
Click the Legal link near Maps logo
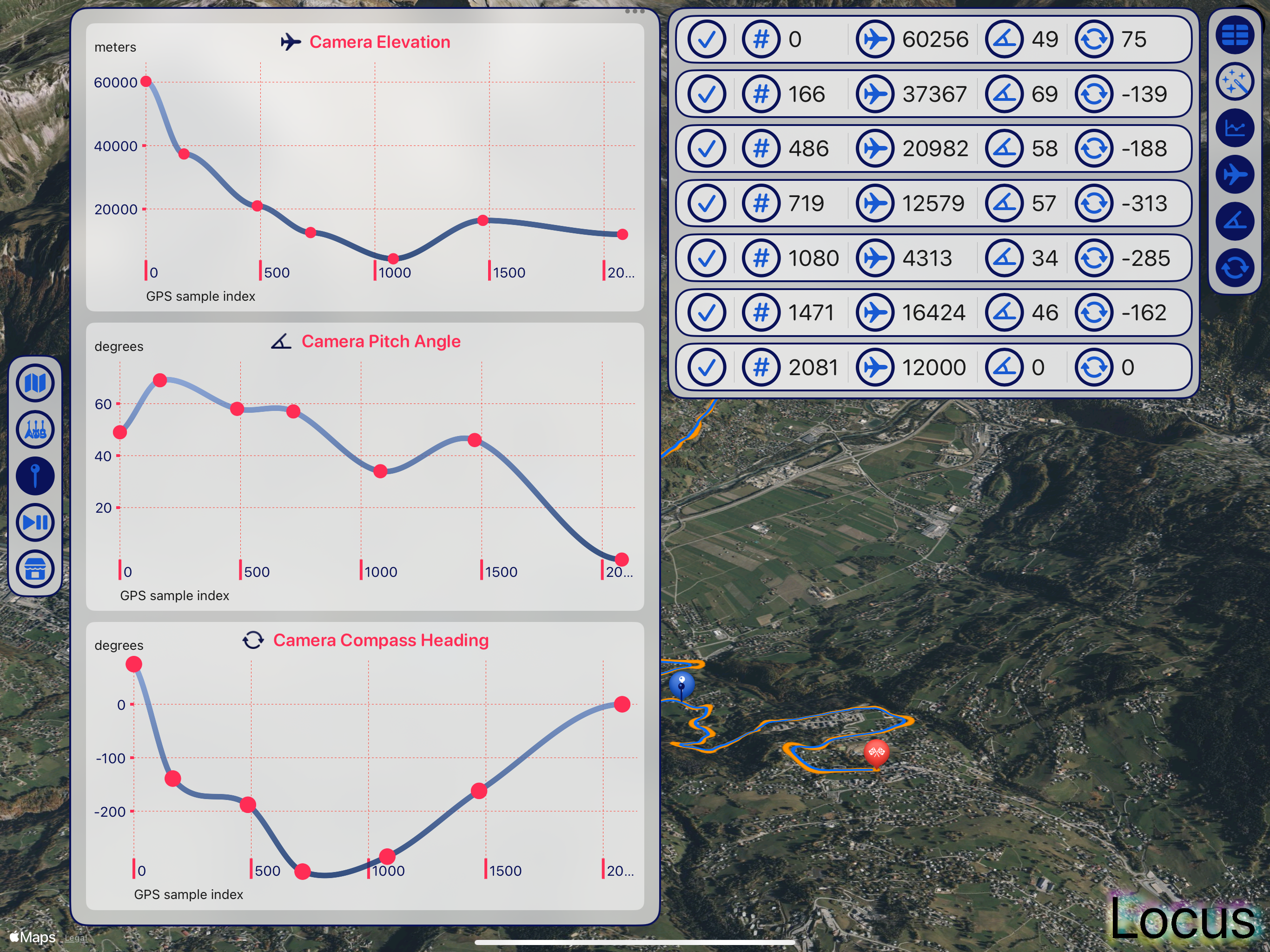(x=75, y=938)
